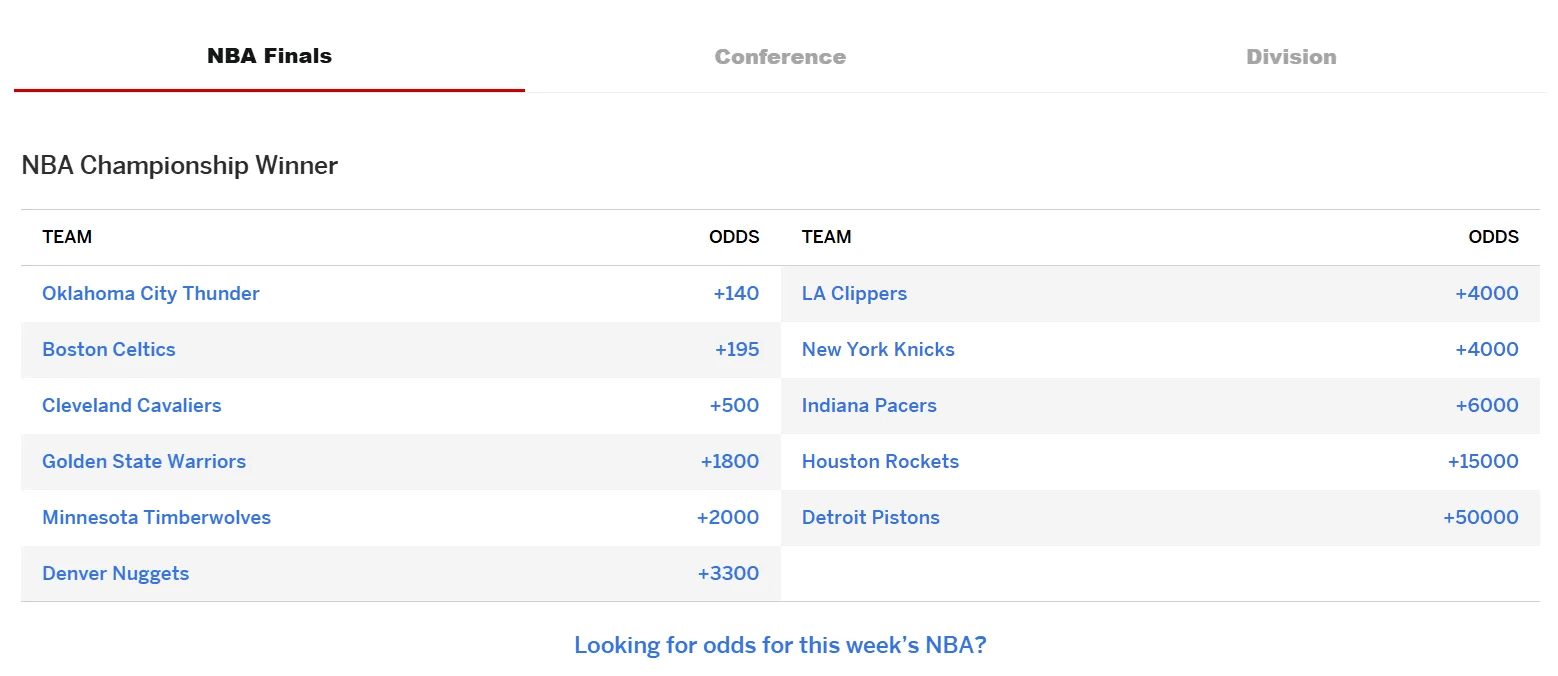Select Golden State Warriors link
Screen dimensions: 1558x676
(144, 461)
